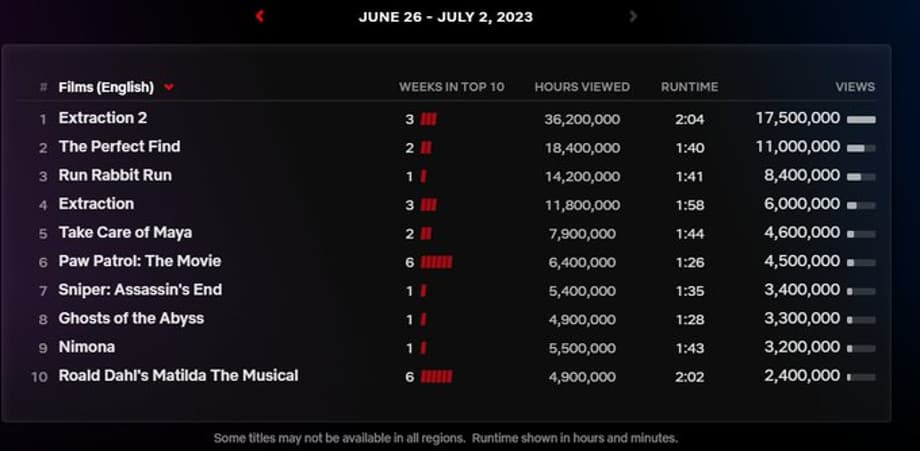Click the Hours Viewed column header
Viewport: 920px width, 451px height.
point(582,87)
